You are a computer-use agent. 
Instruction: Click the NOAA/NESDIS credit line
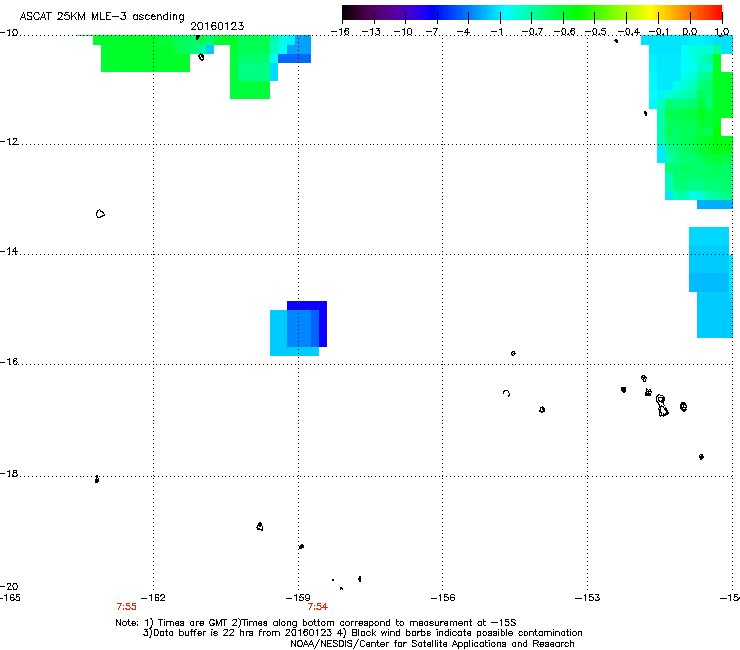click(x=432, y=644)
